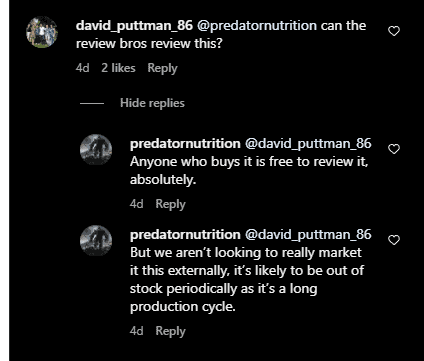Screen dimensions: 424x361
Task: Reply to david_puttman_86's comment
Action: [x=162, y=68]
